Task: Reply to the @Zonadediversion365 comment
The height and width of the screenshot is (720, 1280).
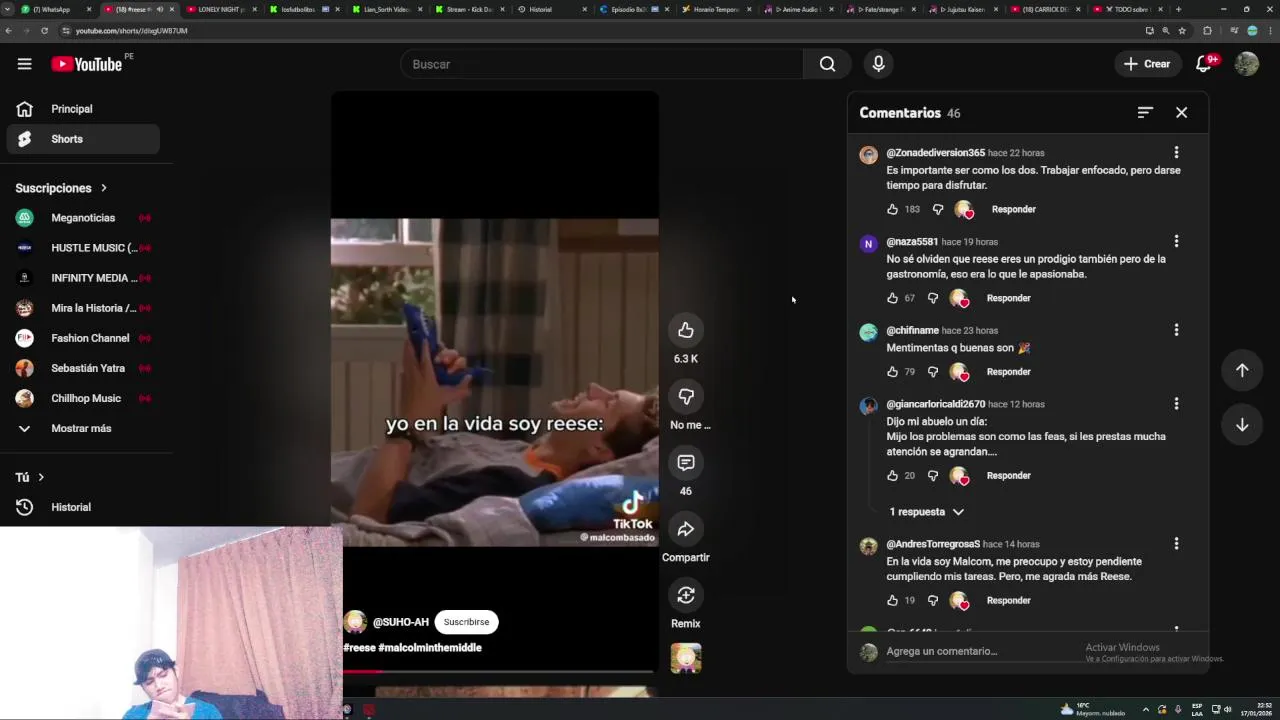Action: [x=1013, y=209]
